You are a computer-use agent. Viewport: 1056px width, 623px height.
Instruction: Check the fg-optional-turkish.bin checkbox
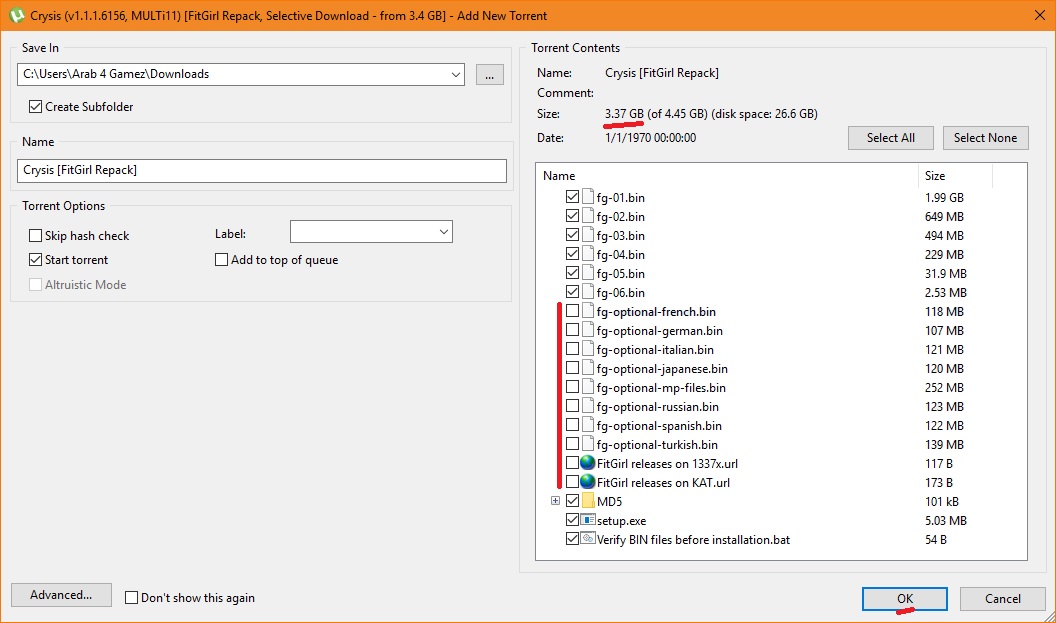coord(572,444)
